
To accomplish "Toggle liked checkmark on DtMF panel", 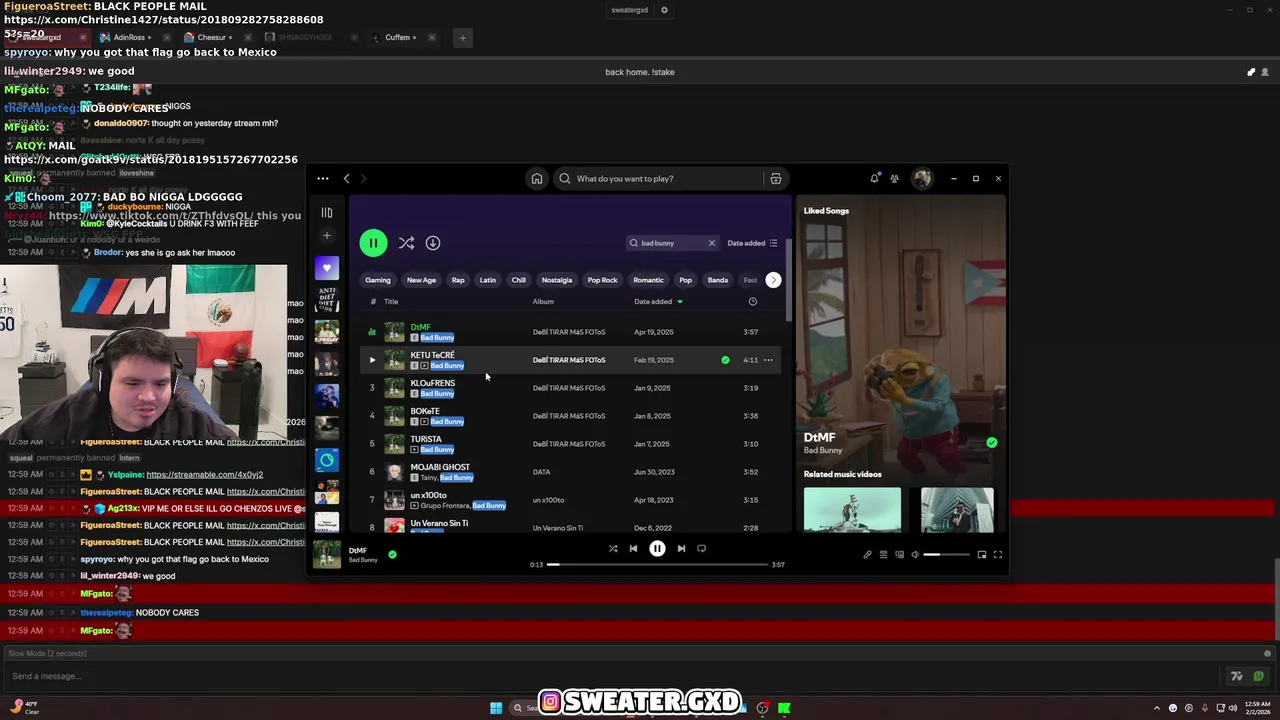I will [991, 442].
